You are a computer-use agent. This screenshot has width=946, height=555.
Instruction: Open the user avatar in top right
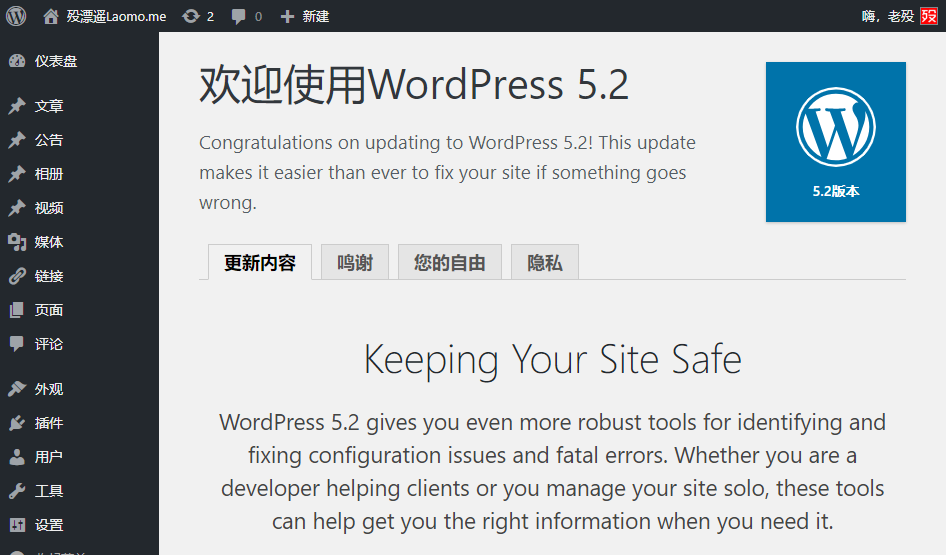929,16
